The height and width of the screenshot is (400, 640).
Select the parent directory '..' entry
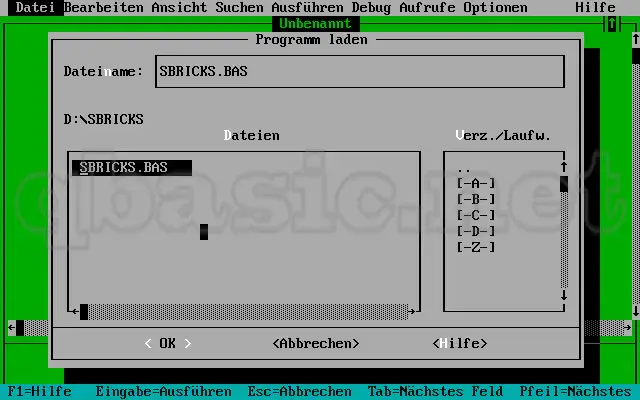[464, 169]
